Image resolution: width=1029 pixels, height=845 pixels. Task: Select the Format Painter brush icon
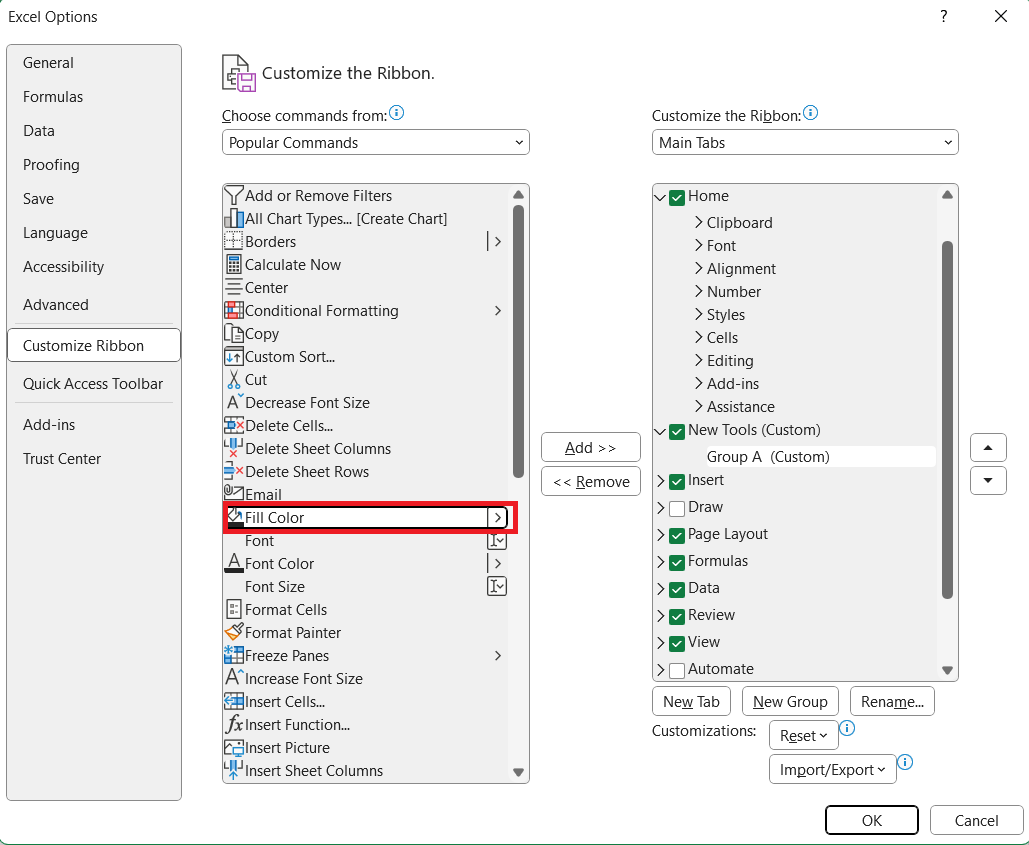[x=234, y=632]
